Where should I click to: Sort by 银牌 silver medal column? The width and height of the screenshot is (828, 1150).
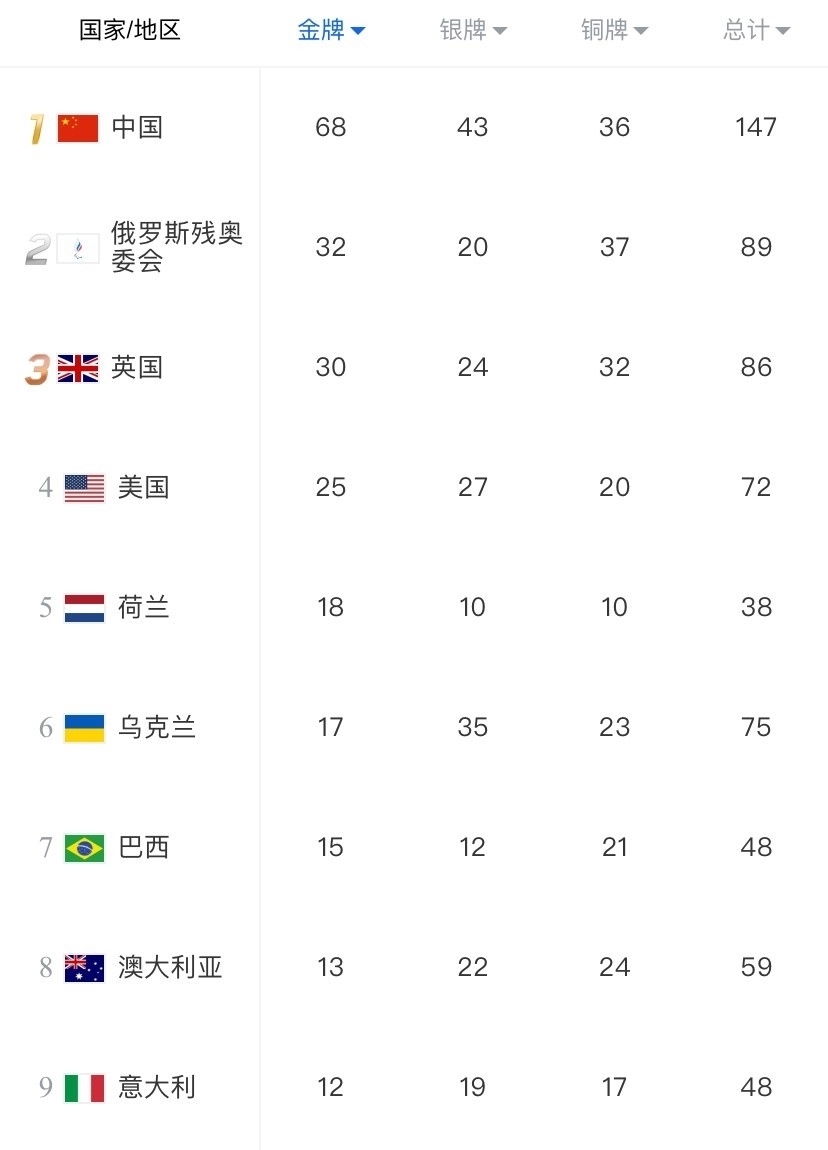[473, 30]
